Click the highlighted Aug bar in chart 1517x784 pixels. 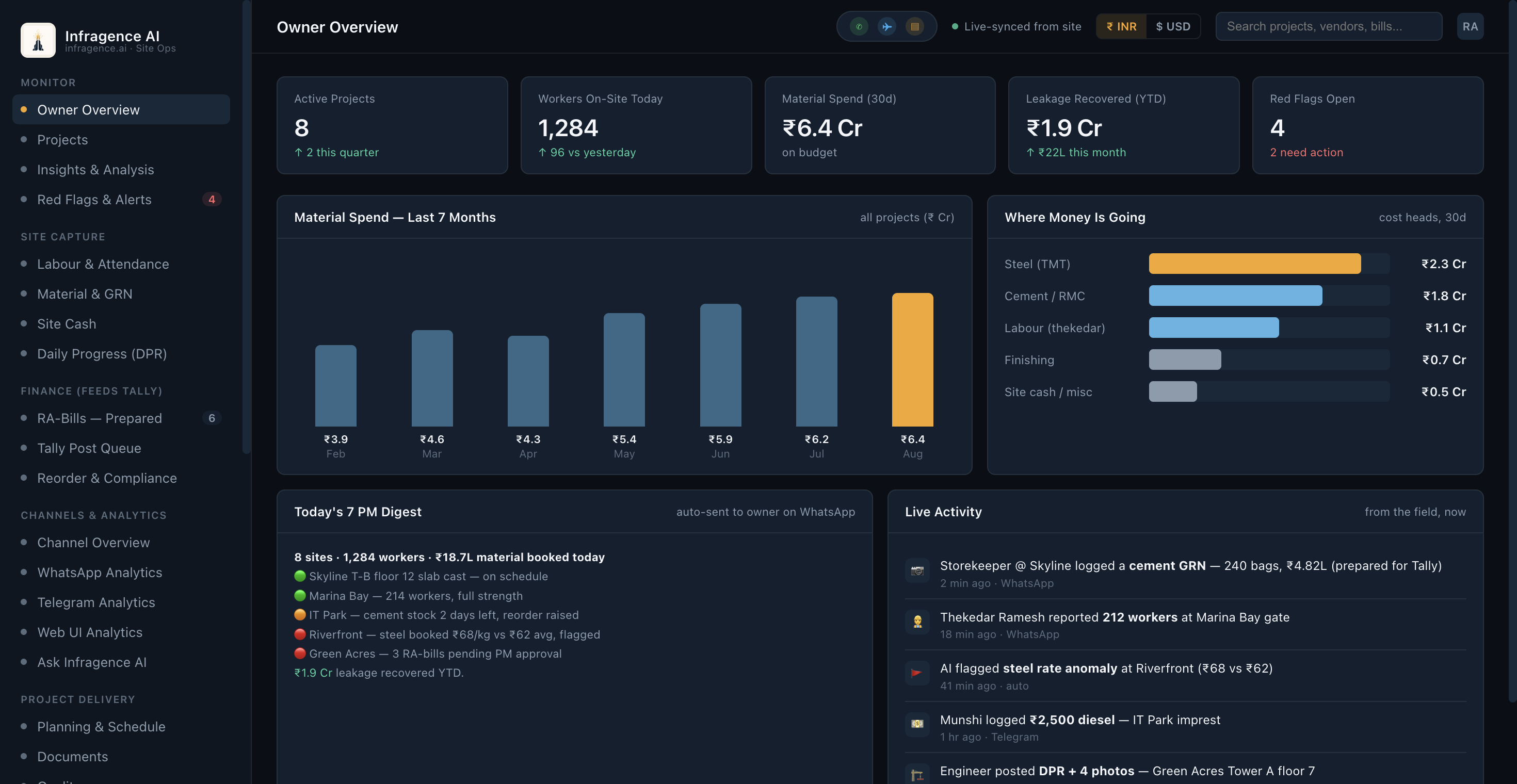pos(912,360)
